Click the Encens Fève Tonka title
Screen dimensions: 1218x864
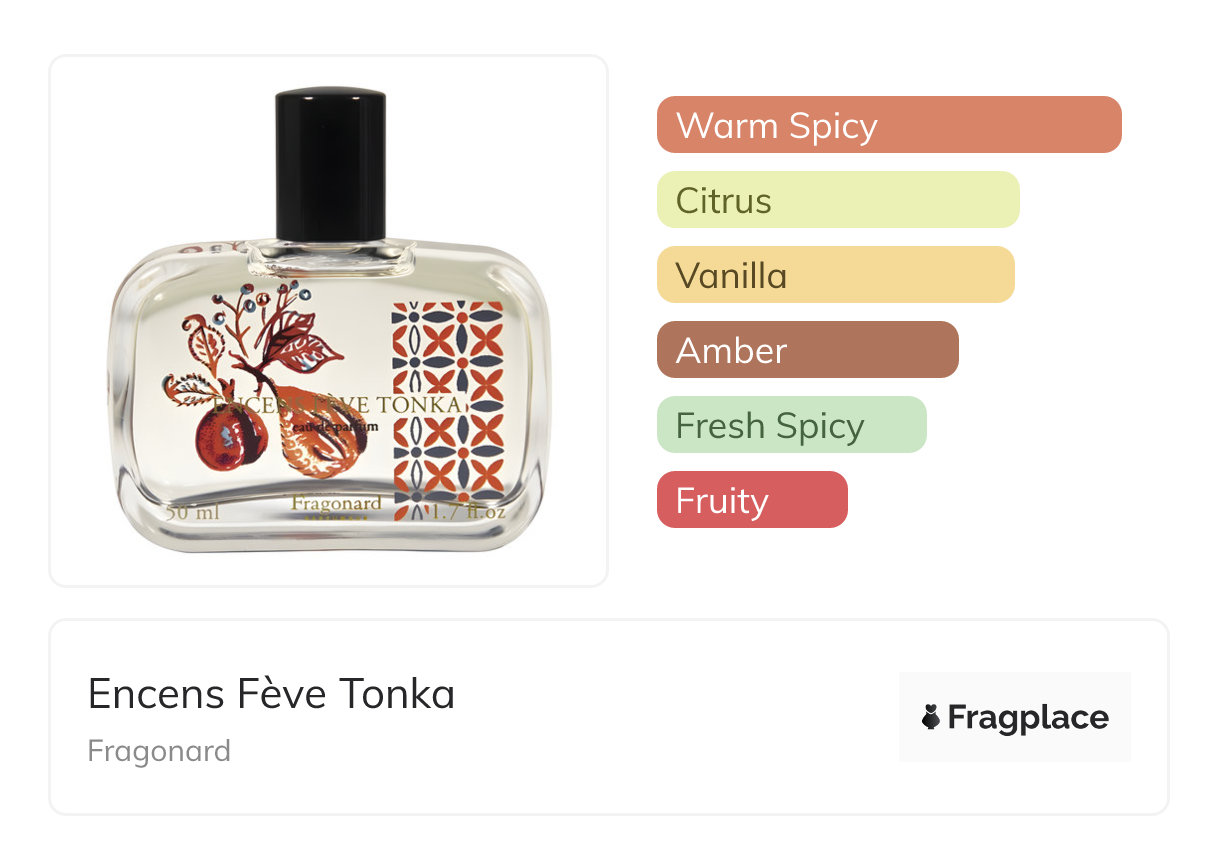pos(271,694)
